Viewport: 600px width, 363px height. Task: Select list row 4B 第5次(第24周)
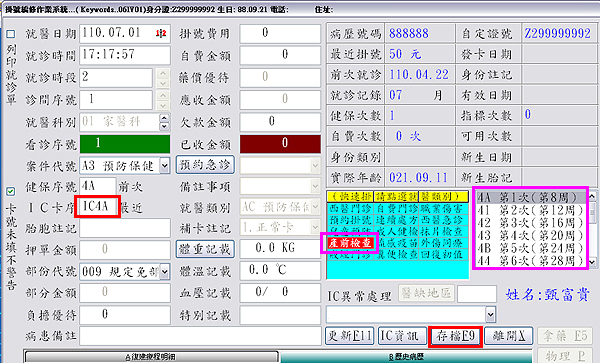tap(531, 248)
